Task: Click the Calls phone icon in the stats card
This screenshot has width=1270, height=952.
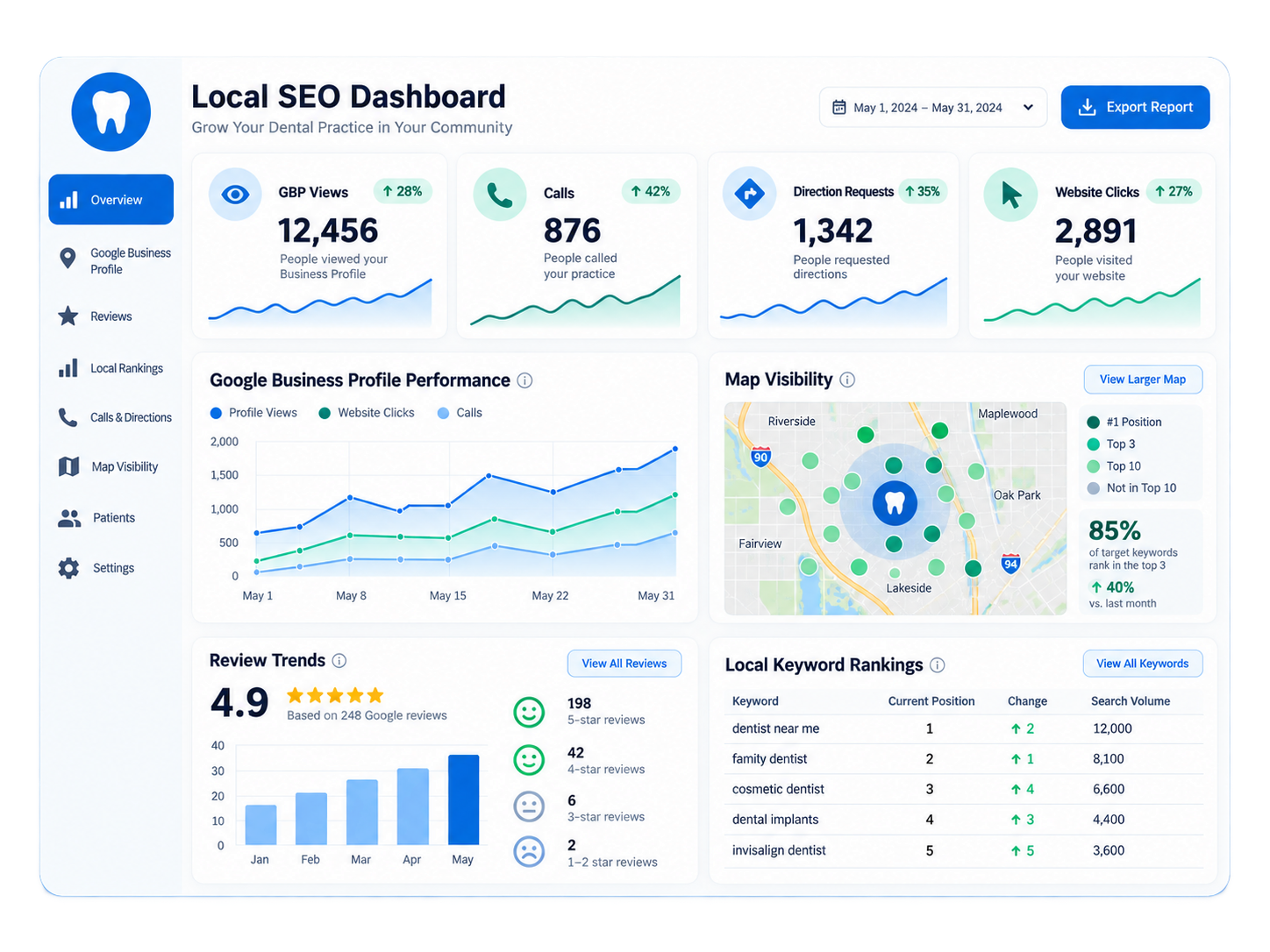Action: pyautogui.click(x=500, y=195)
